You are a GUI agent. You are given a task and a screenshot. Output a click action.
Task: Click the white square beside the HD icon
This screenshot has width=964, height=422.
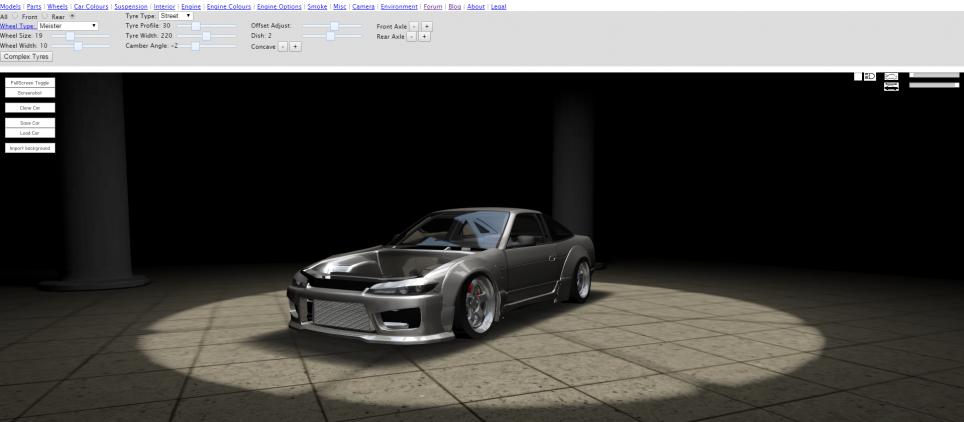(x=858, y=76)
